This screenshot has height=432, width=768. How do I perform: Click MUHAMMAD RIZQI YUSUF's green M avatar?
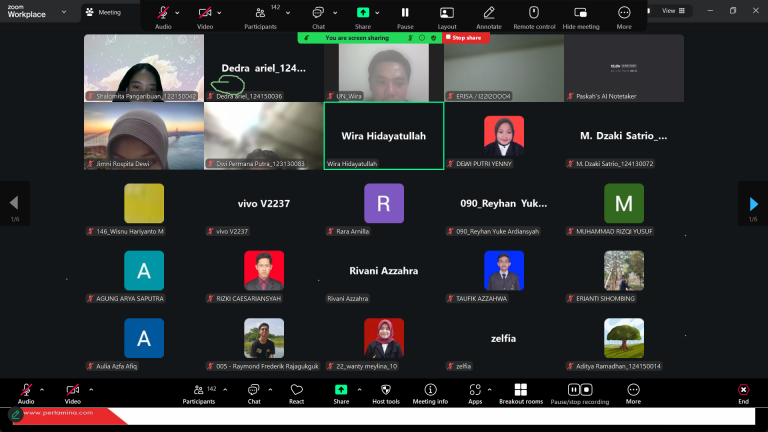point(624,203)
